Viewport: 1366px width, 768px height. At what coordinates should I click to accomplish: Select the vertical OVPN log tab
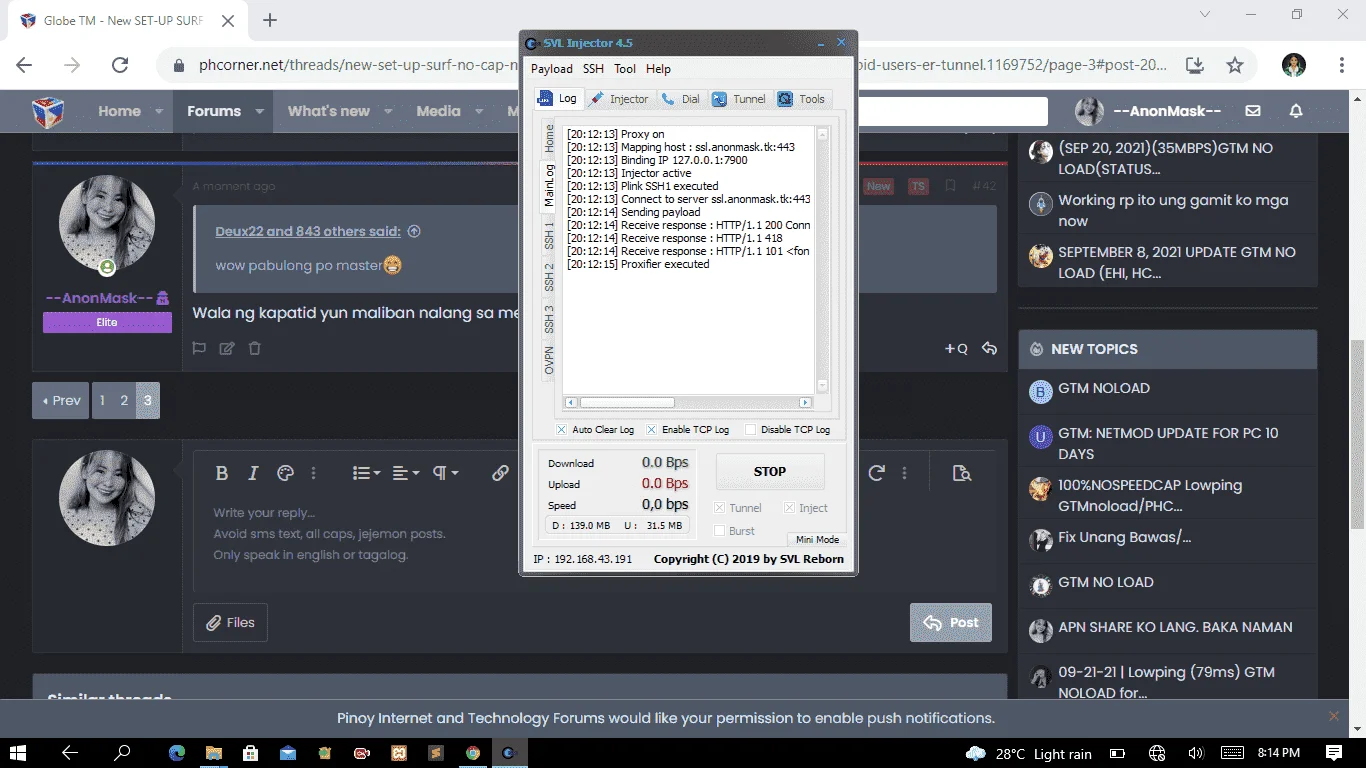(x=549, y=361)
